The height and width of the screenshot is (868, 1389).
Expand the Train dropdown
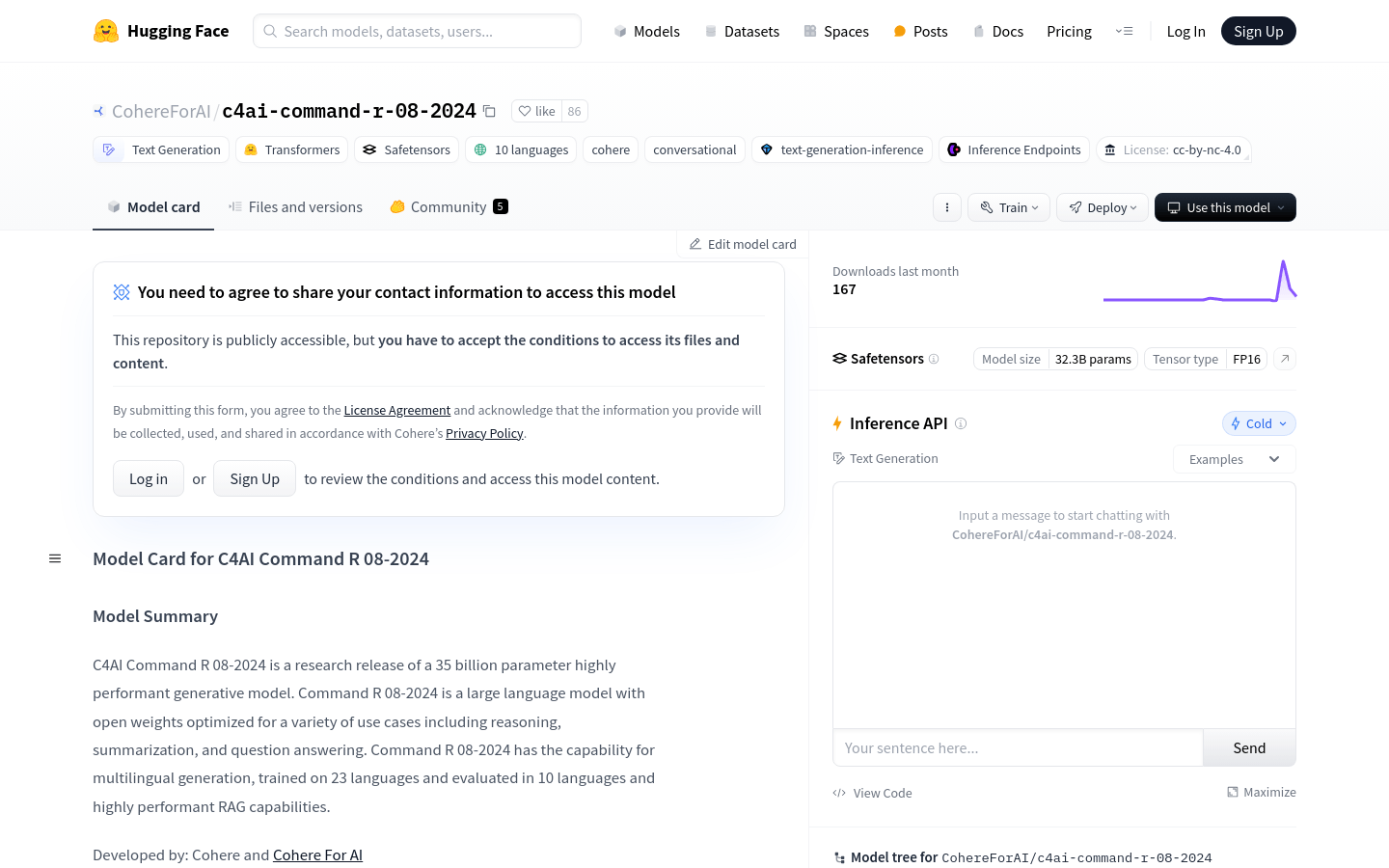click(x=1009, y=207)
